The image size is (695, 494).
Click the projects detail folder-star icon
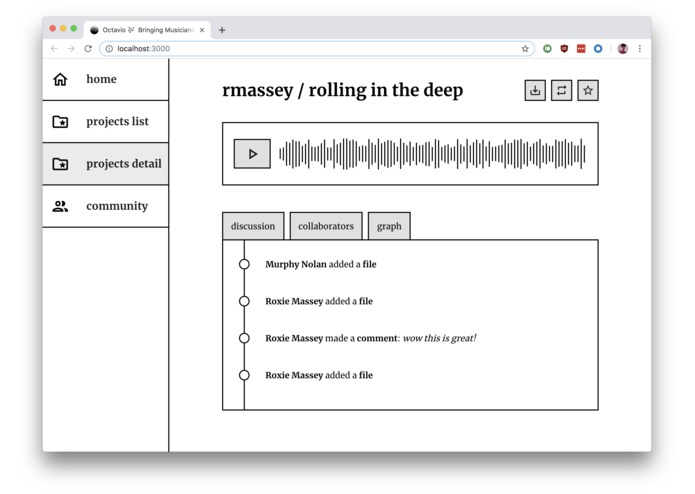(x=60, y=164)
